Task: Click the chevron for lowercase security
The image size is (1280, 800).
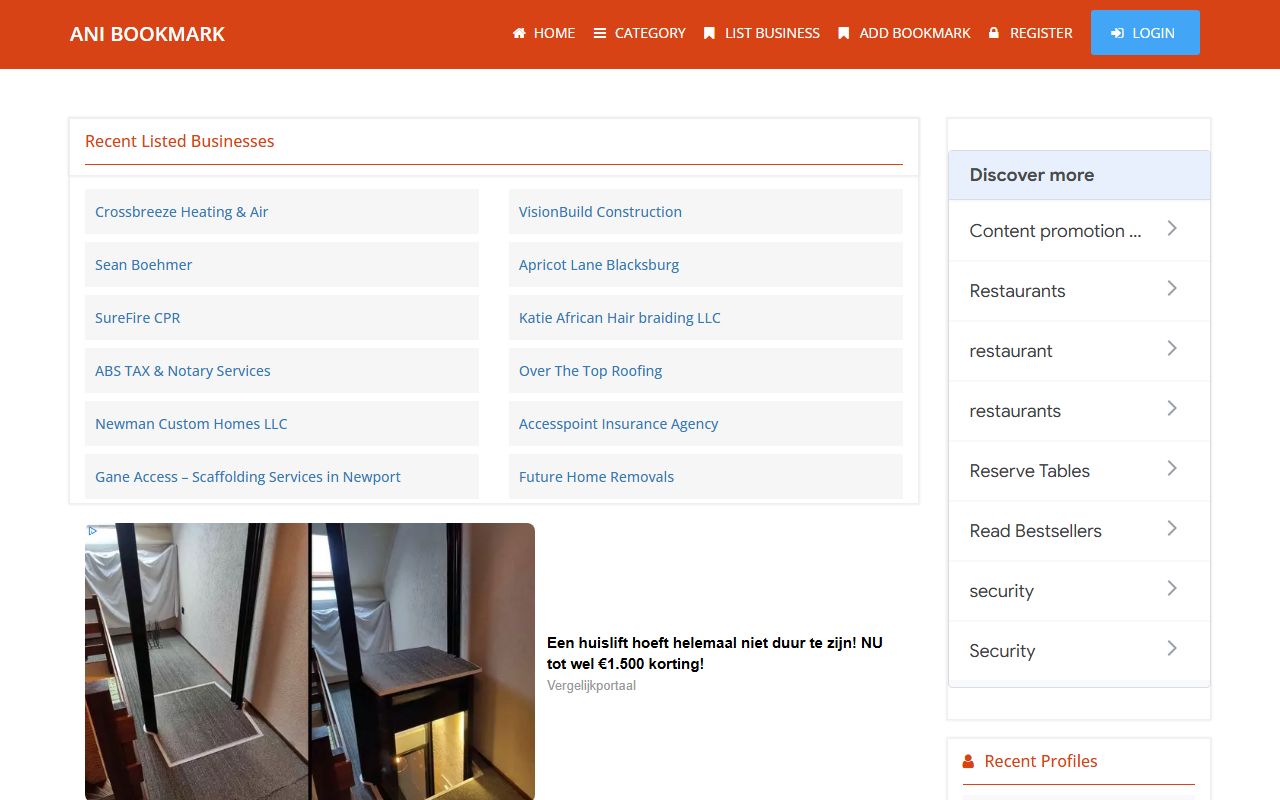Action: pyautogui.click(x=1172, y=589)
